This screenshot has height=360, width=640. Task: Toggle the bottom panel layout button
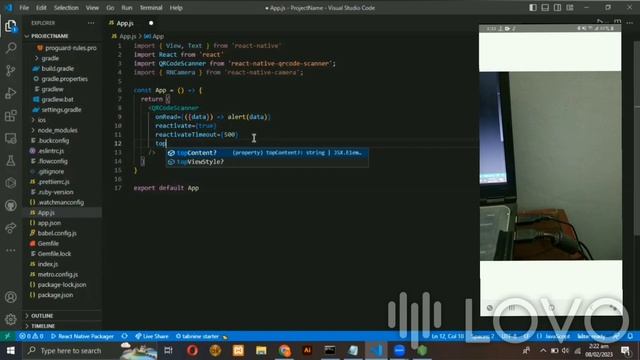coord(545,7)
